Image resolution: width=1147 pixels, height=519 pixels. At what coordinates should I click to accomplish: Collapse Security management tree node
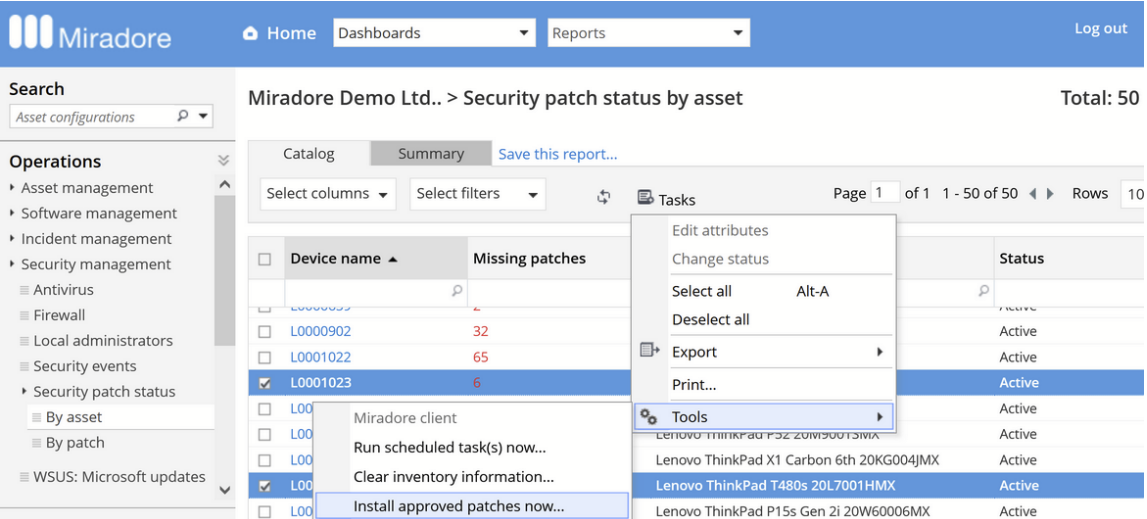point(12,265)
